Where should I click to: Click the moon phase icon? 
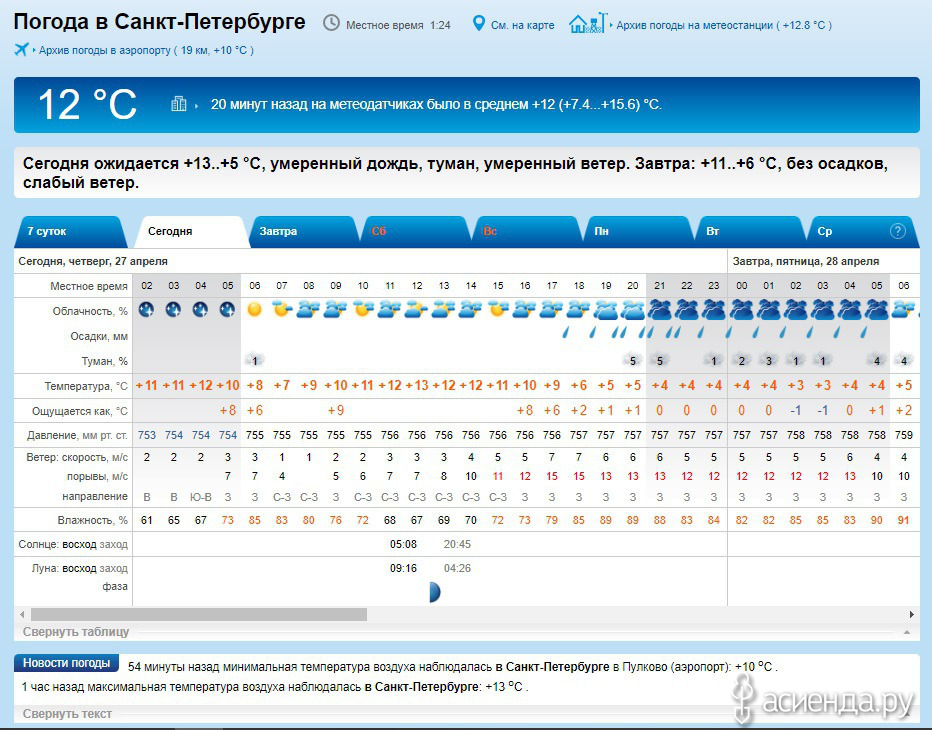coord(435,592)
